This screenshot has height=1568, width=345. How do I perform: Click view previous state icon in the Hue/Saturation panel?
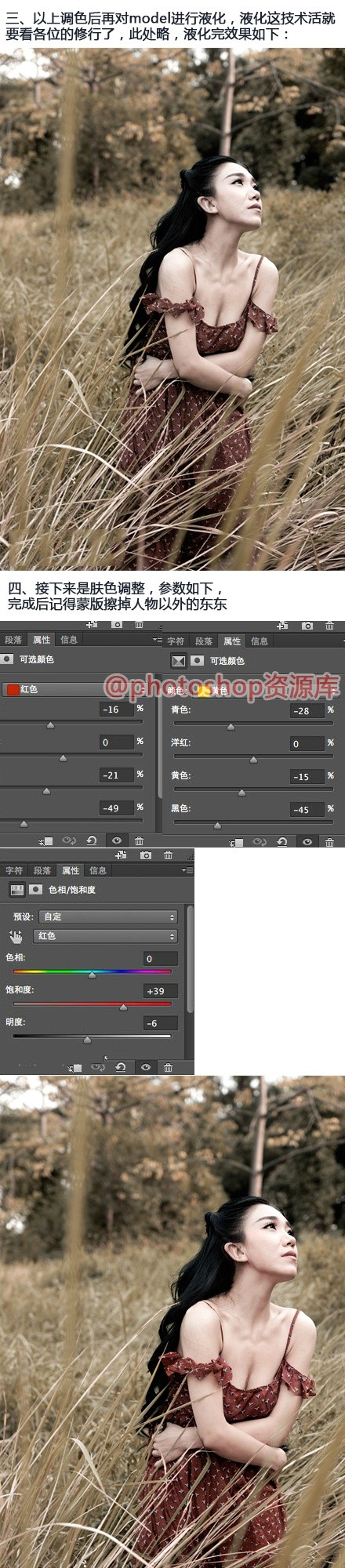click(98, 1067)
